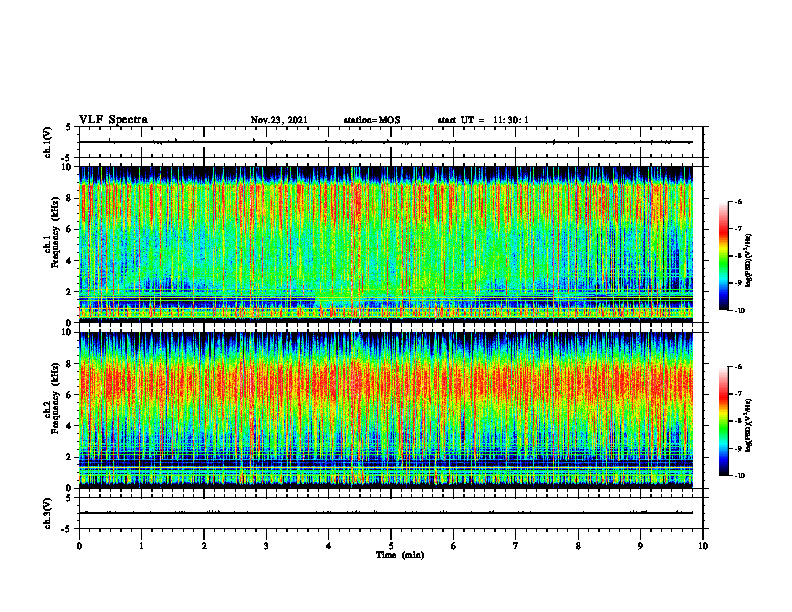Click the "-10" value on the ch.2 color bar
Screen dimensions: 792x612
(739, 476)
